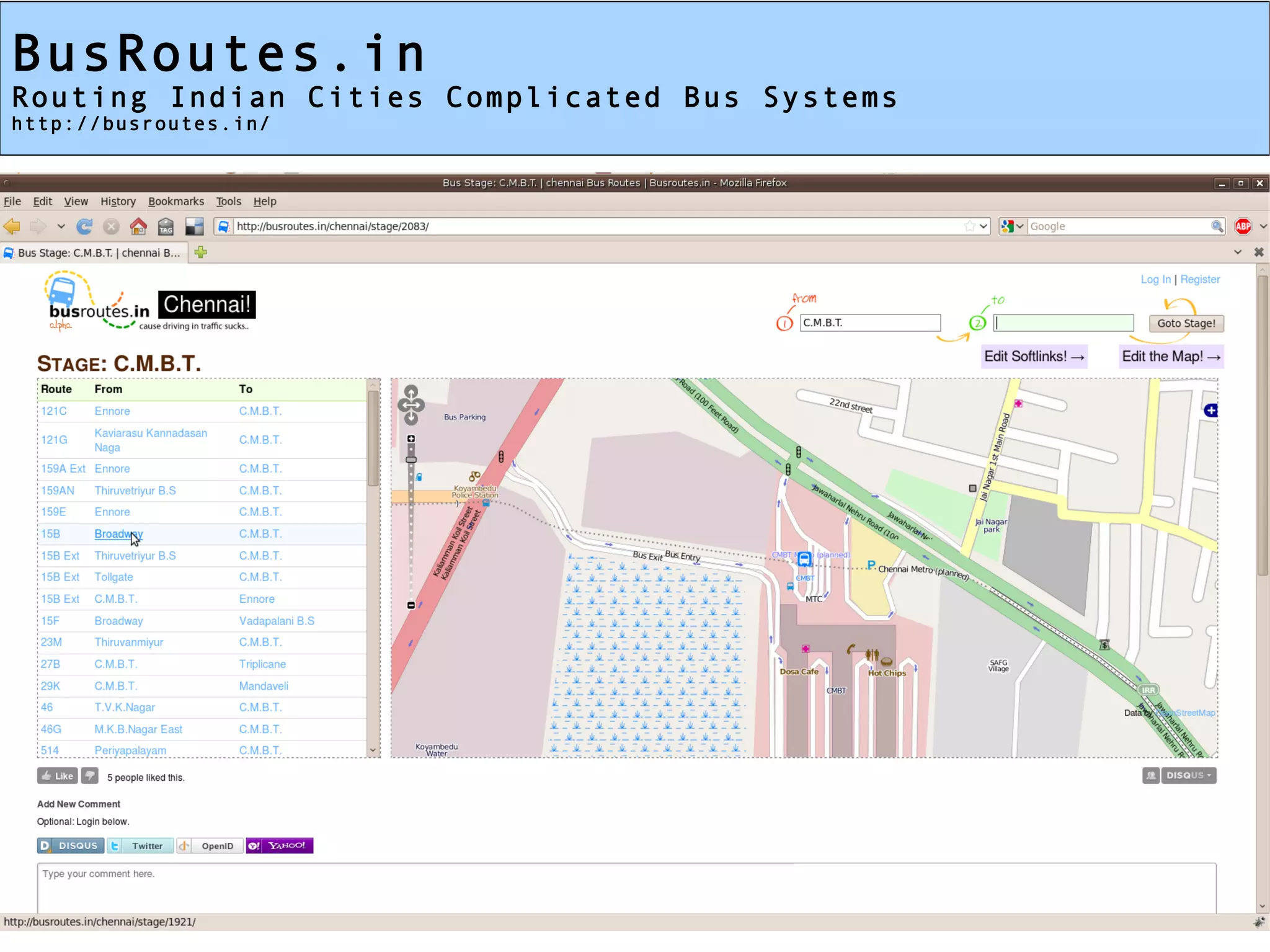This screenshot has height=952, width=1270.
Task: Click the browser Forward arrow button
Action: coord(38,226)
